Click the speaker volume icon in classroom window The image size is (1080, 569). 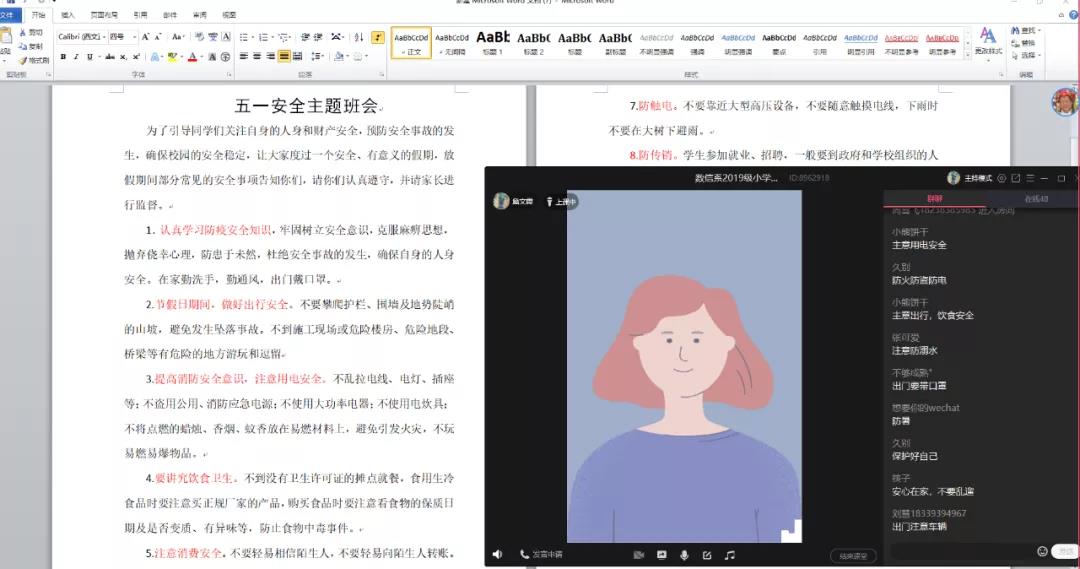click(497, 555)
